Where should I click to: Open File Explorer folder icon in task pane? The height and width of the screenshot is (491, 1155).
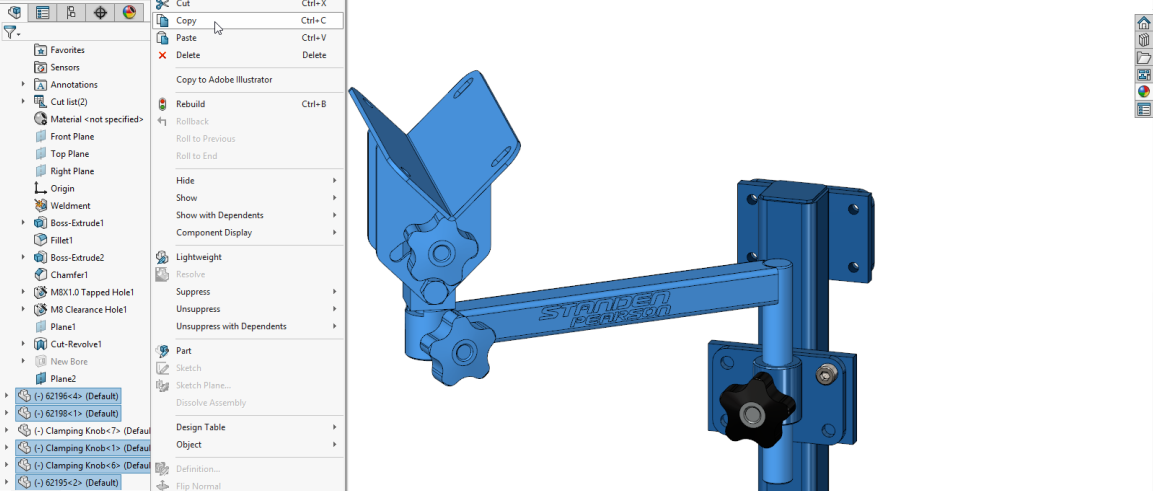(x=1144, y=57)
